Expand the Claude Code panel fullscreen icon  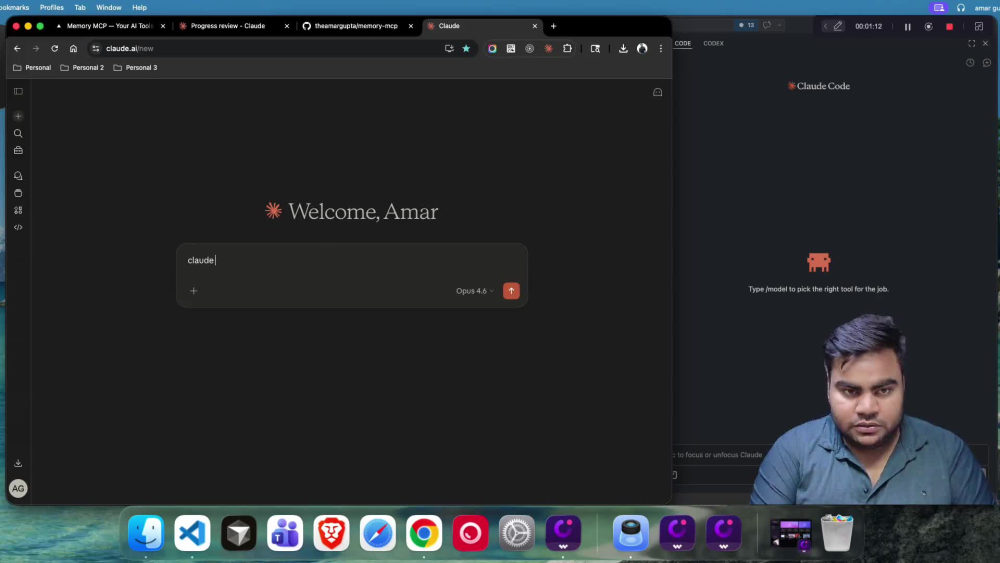click(x=971, y=43)
